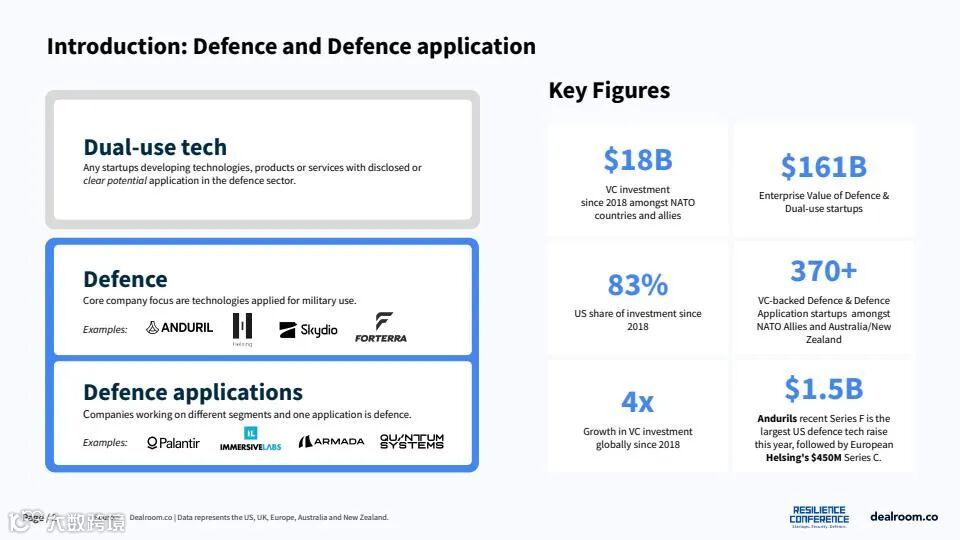This screenshot has height=540, width=960.
Task: Click the Immersive Labs logo
Action: pyautogui.click(x=250, y=439)
